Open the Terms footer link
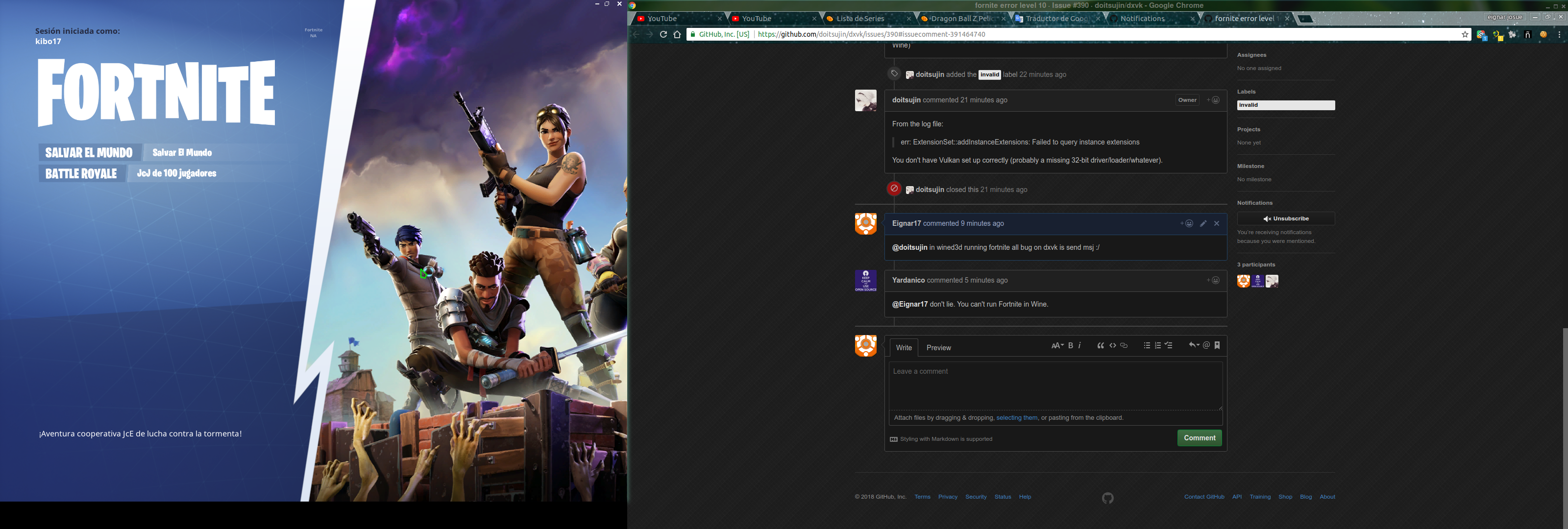 922,497
